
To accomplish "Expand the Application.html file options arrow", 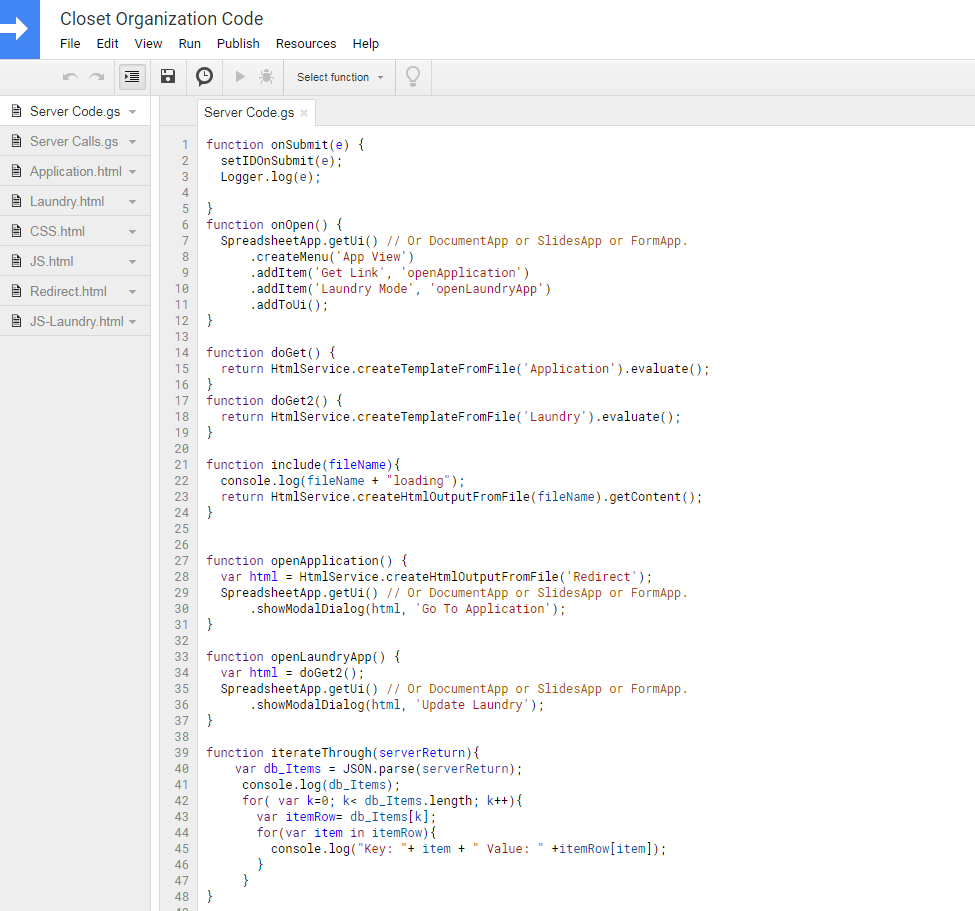I will (132, 172).
